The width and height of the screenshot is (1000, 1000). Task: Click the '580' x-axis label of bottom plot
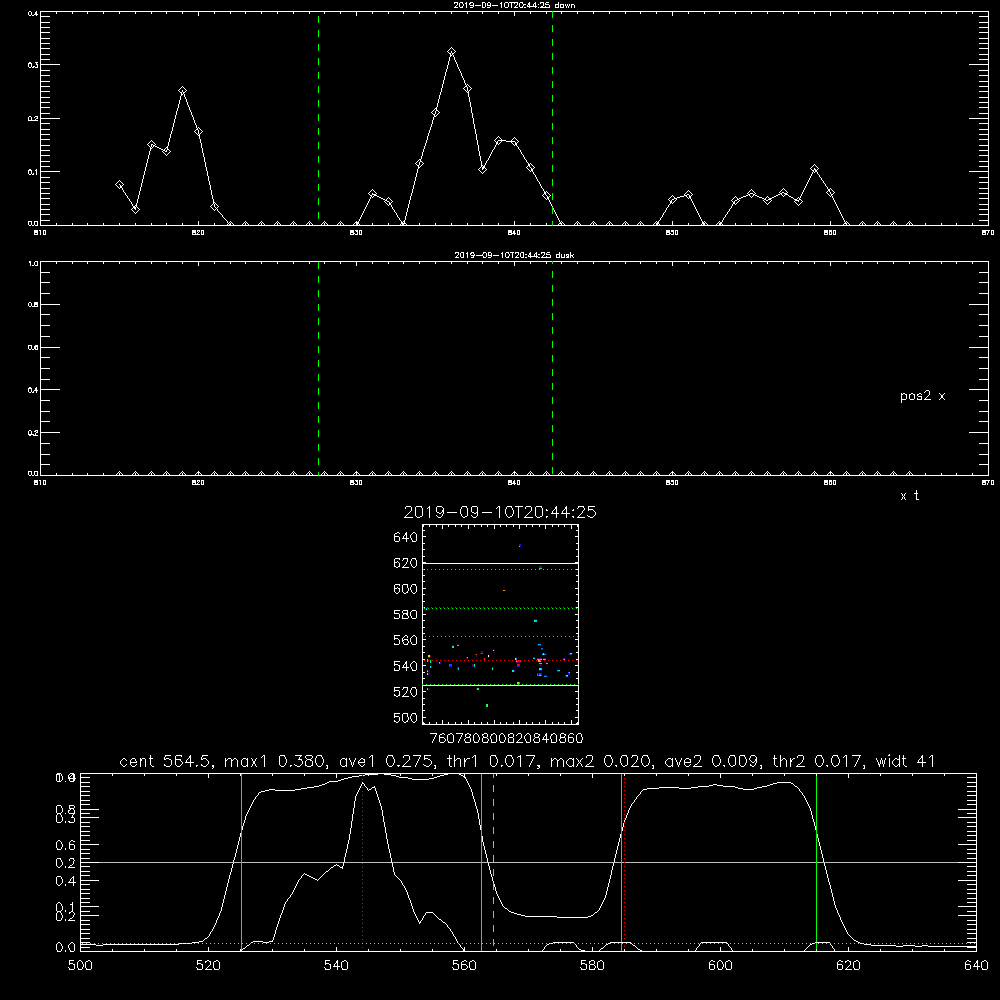592,965
